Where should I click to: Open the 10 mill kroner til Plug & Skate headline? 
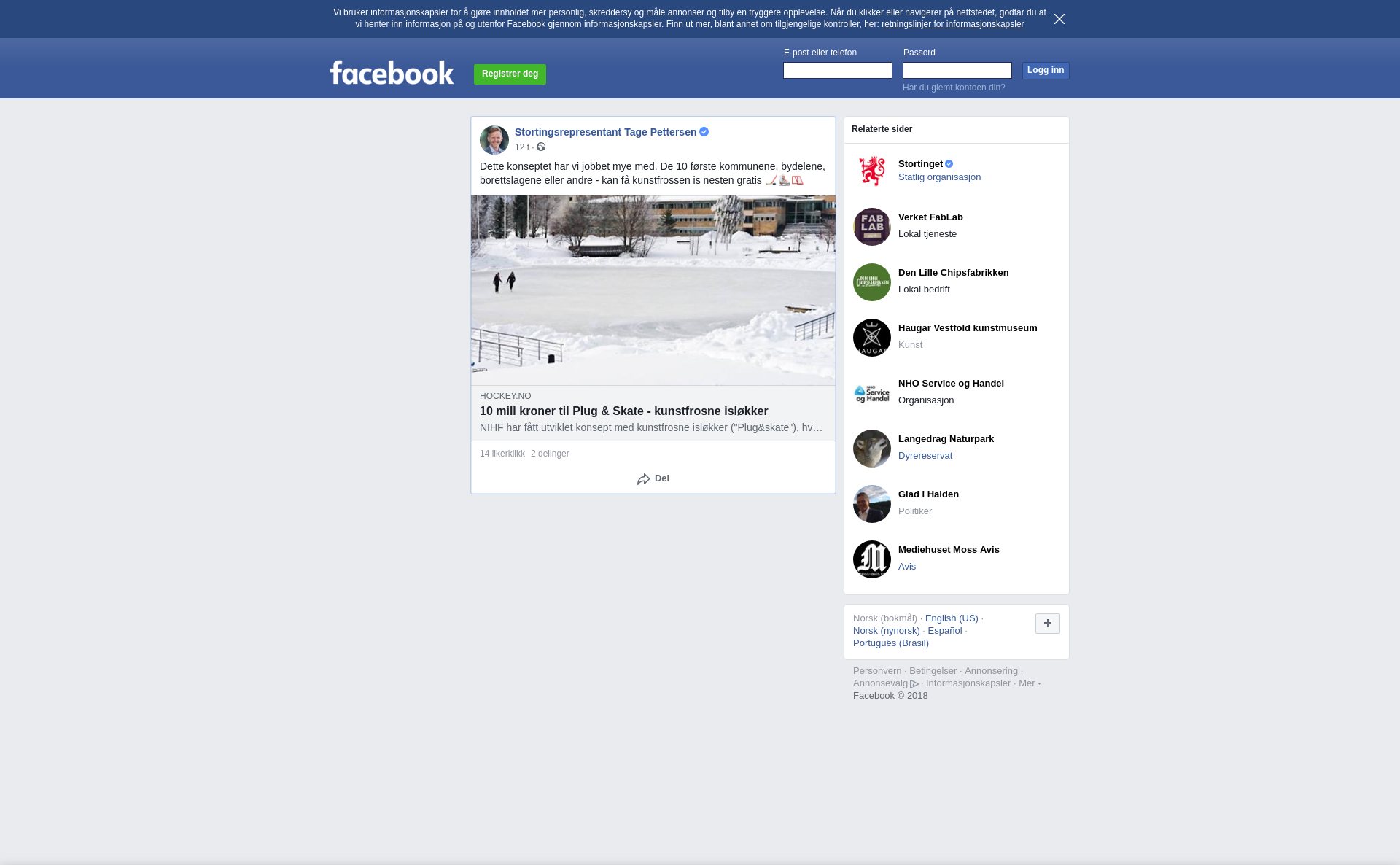pyautogui.click(x=624, y=411)
